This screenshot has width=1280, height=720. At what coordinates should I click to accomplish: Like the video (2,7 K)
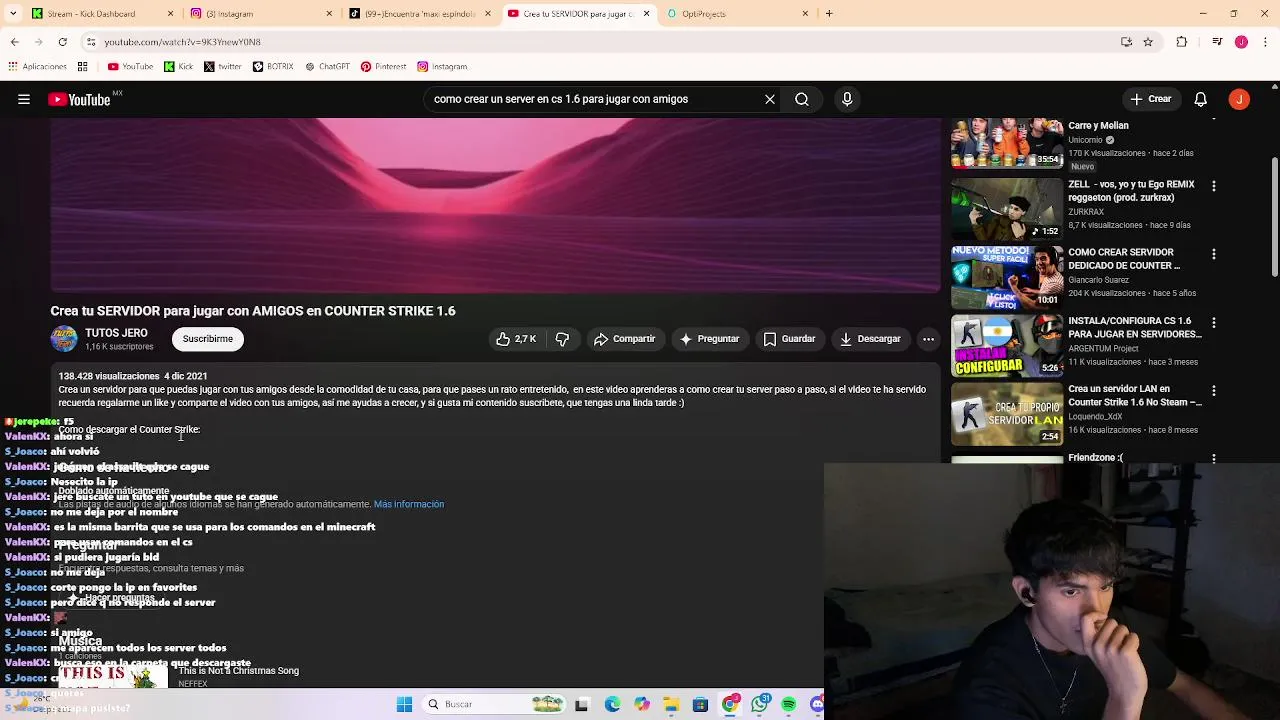516,339
